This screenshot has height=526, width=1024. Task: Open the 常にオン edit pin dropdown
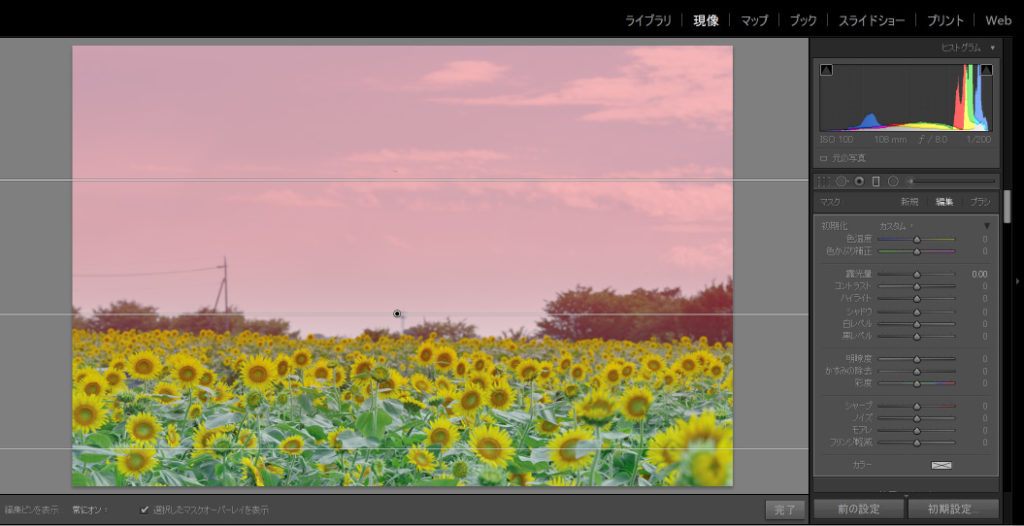click(90, 510)
